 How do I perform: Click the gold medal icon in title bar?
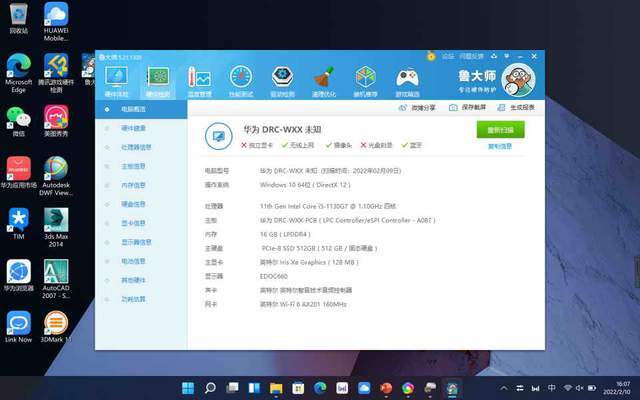[x=431, y=56]
